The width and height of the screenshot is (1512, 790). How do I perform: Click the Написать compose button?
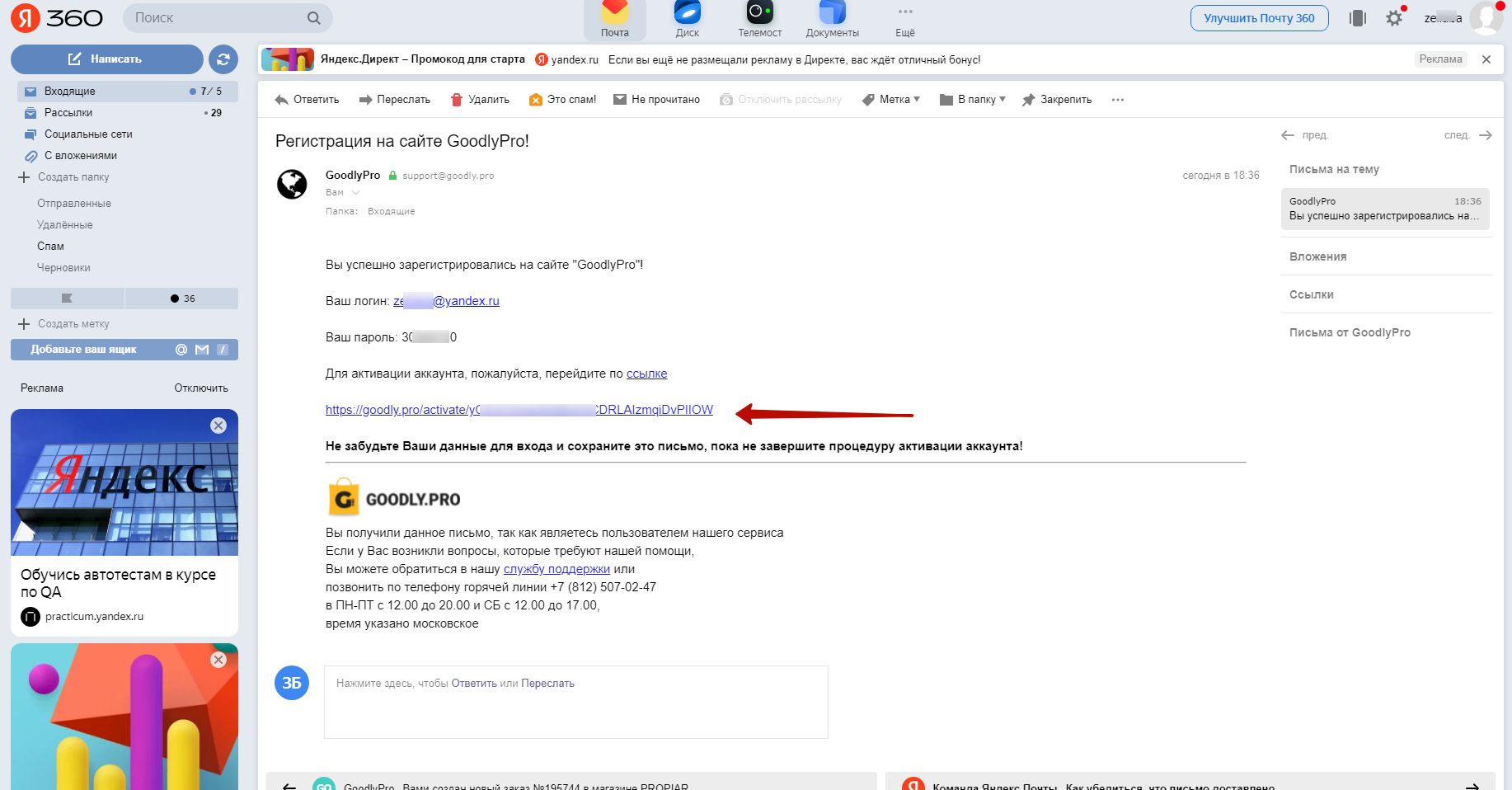pyautogui.click(x=106, y=59)
